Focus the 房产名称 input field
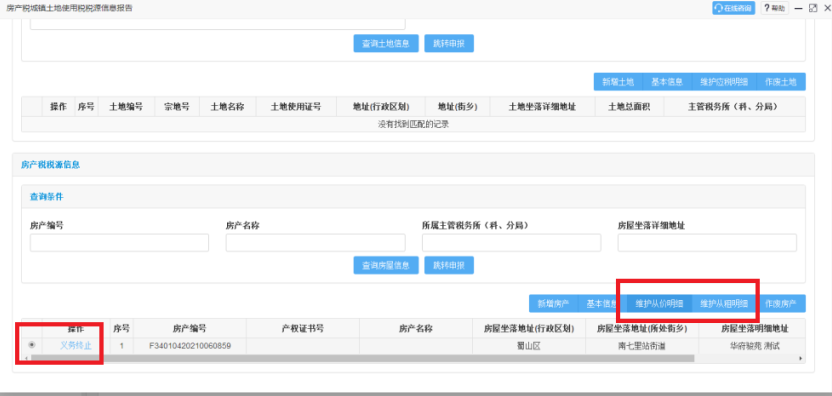 click(x=315, y=243)
